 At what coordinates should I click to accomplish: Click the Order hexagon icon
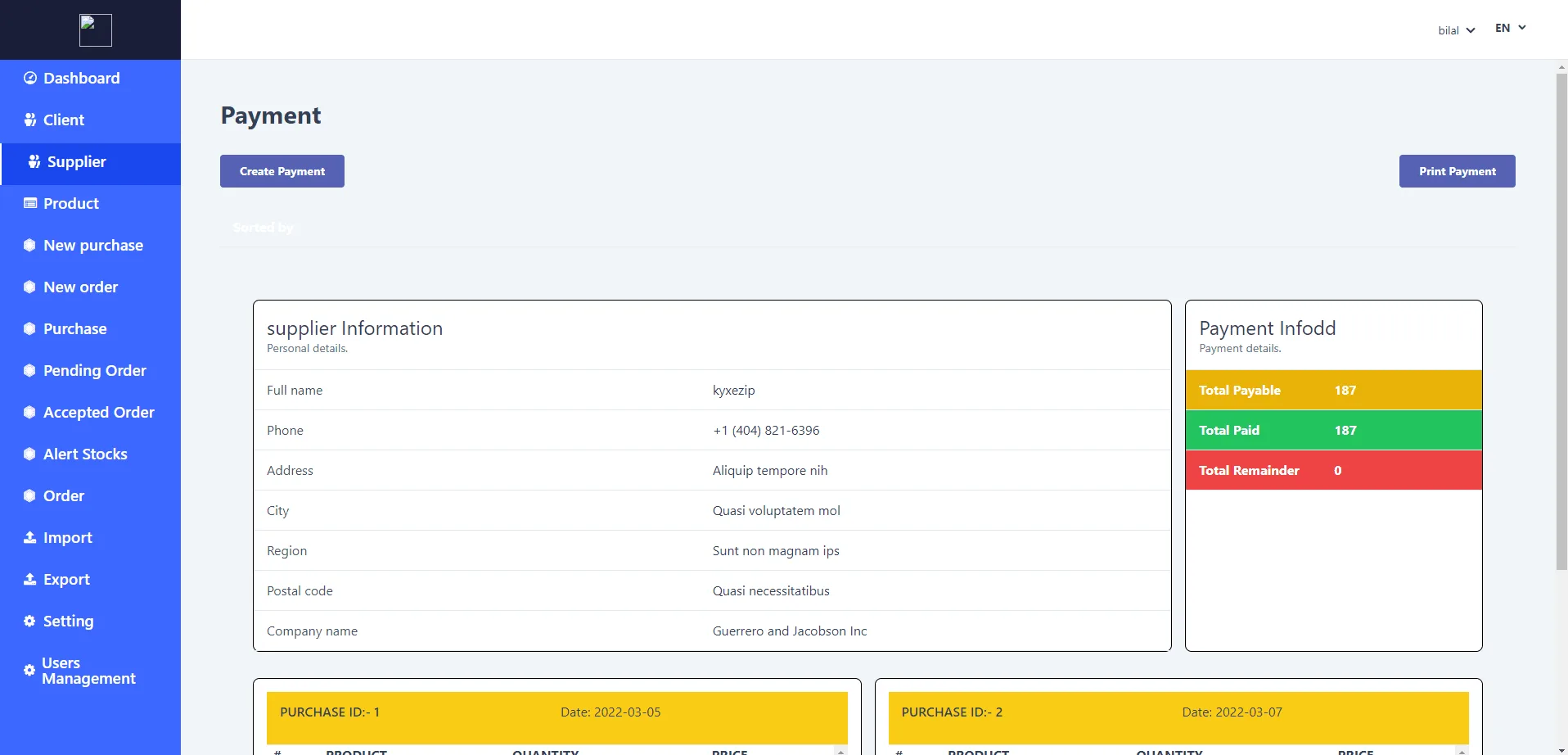(x=30, y=496)
